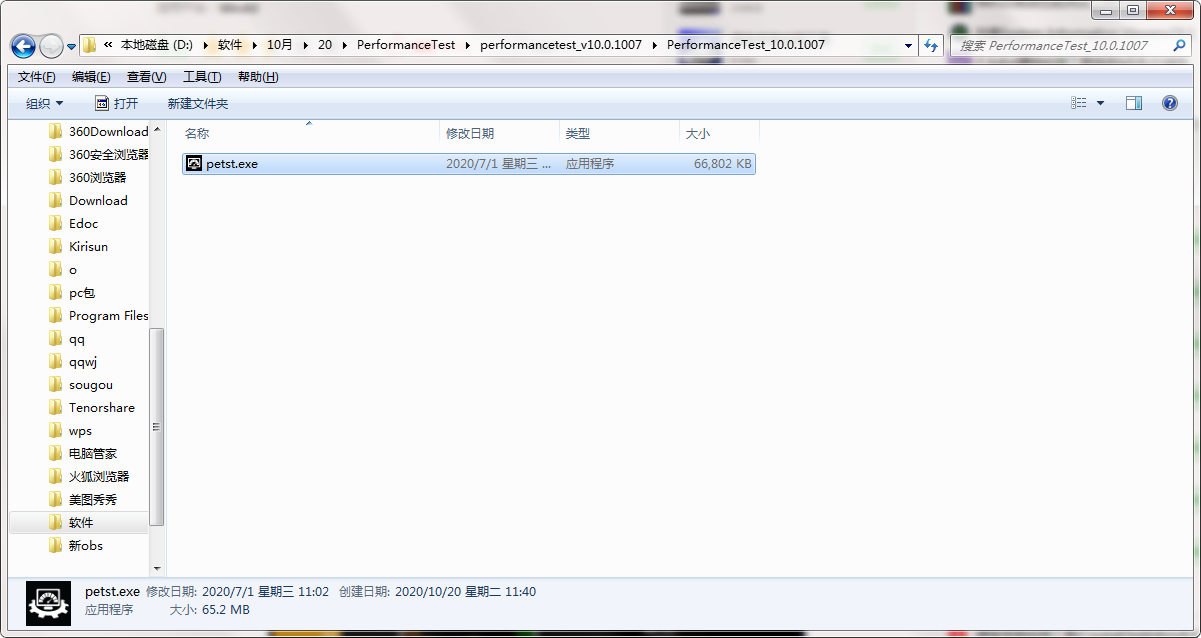Click the search magnifier icon
The width and height of the screenshot is (1201, 638).
(1177, 45)
